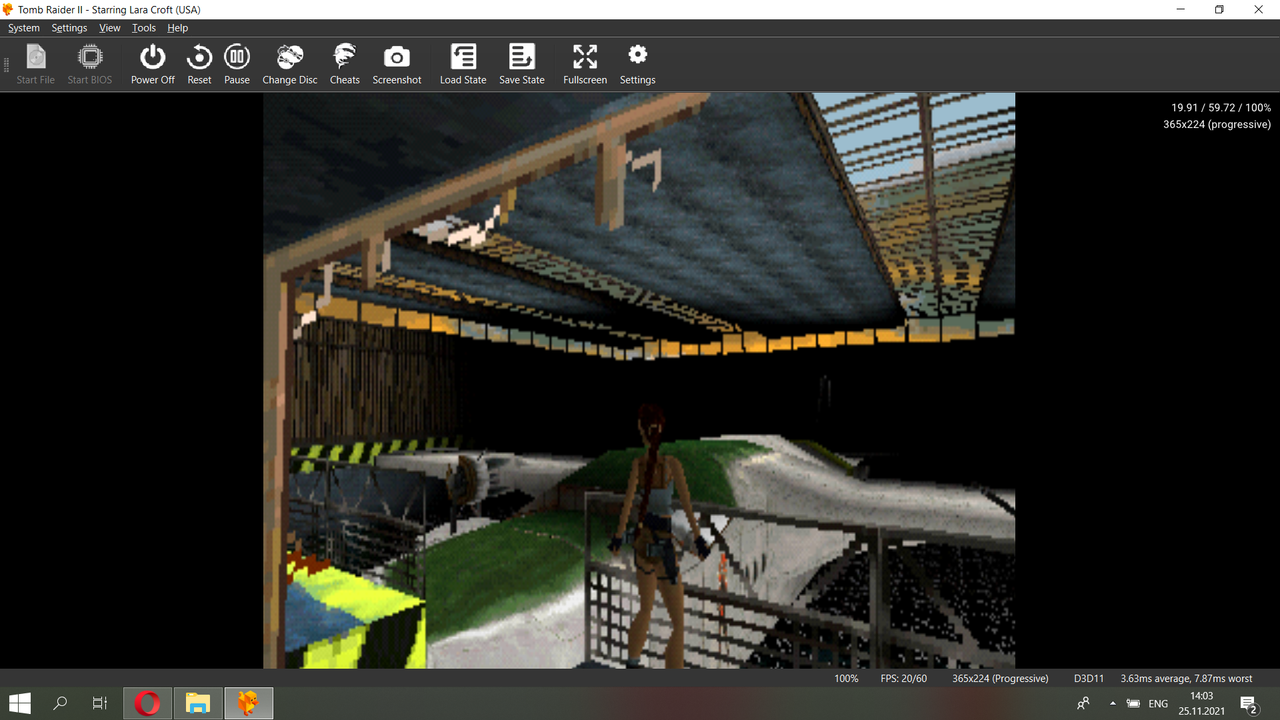Image resolution: width=1280 pixels, height=720 pixels.
Task: Launch the Opera browser from the taskbar
Action: (148, 703)
